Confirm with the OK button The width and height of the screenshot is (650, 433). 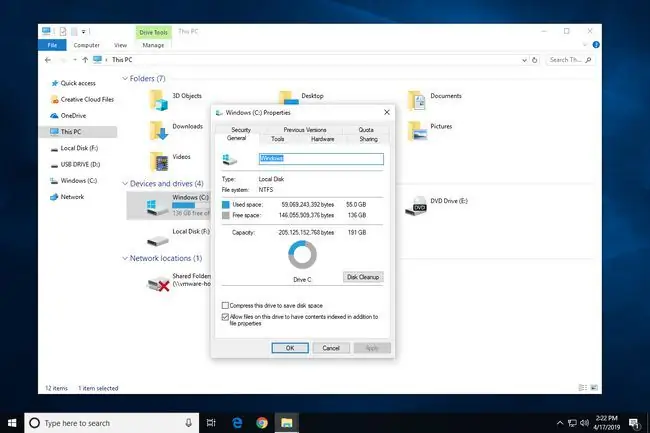pos(290,348)
